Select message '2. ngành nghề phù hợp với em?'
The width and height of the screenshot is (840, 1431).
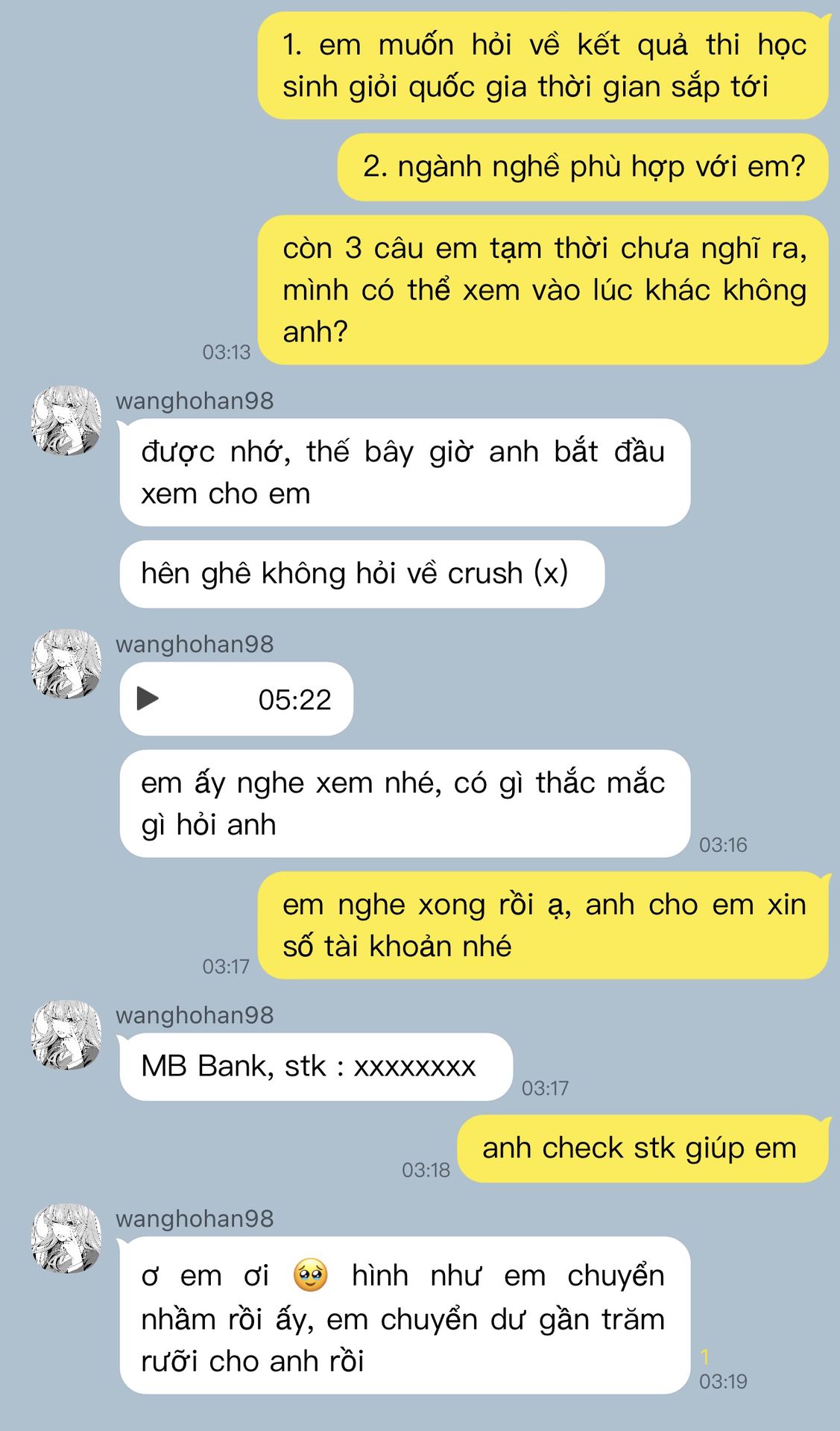click(x=583, y=167)
